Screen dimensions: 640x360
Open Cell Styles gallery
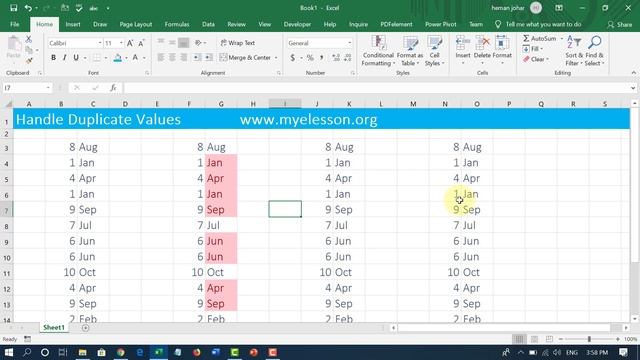click(x=434, y=51)
